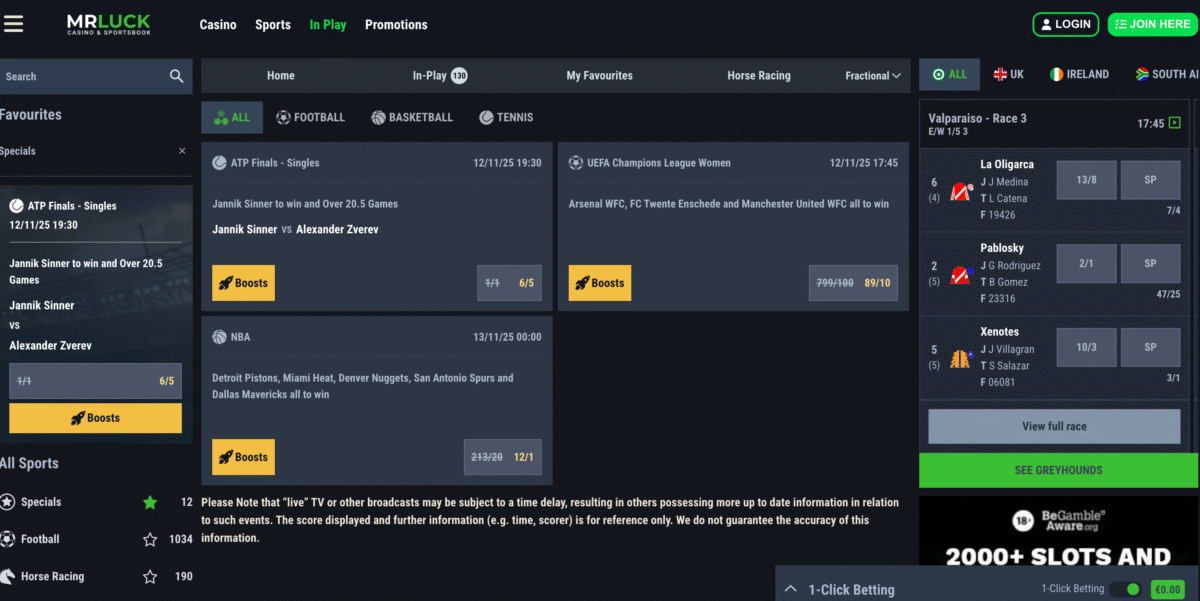Filter events by Tennis
The height and width of the screenshot is (601, 1200).
tap(506, 118)
